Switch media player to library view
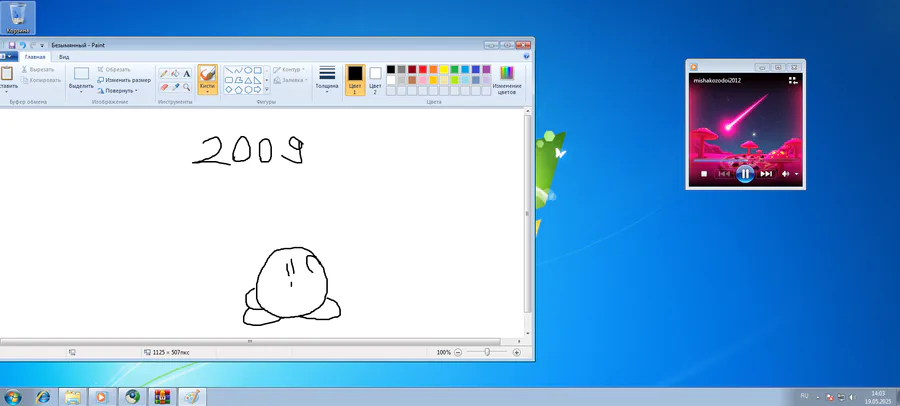900x406 pixels. (x=793, y=81)
